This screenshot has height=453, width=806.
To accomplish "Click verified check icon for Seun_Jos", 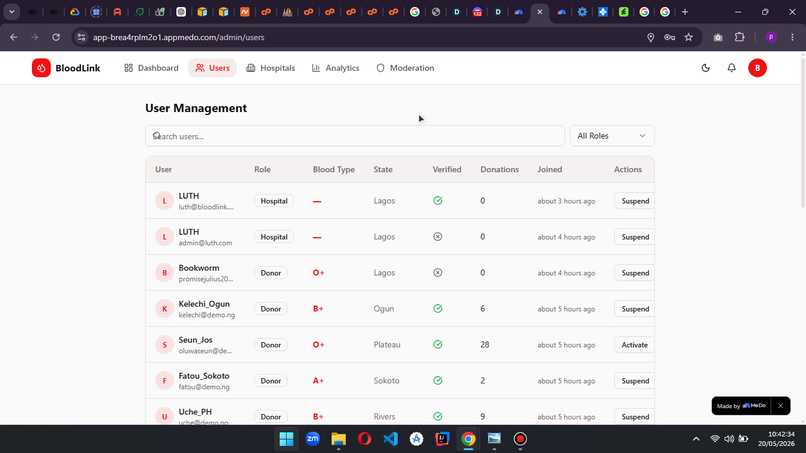I will click(x=437, y=345).
